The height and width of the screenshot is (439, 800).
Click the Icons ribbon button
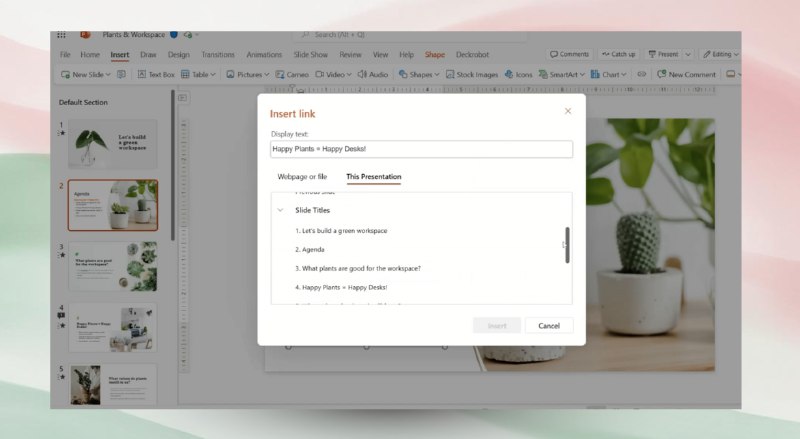(518, 75)
